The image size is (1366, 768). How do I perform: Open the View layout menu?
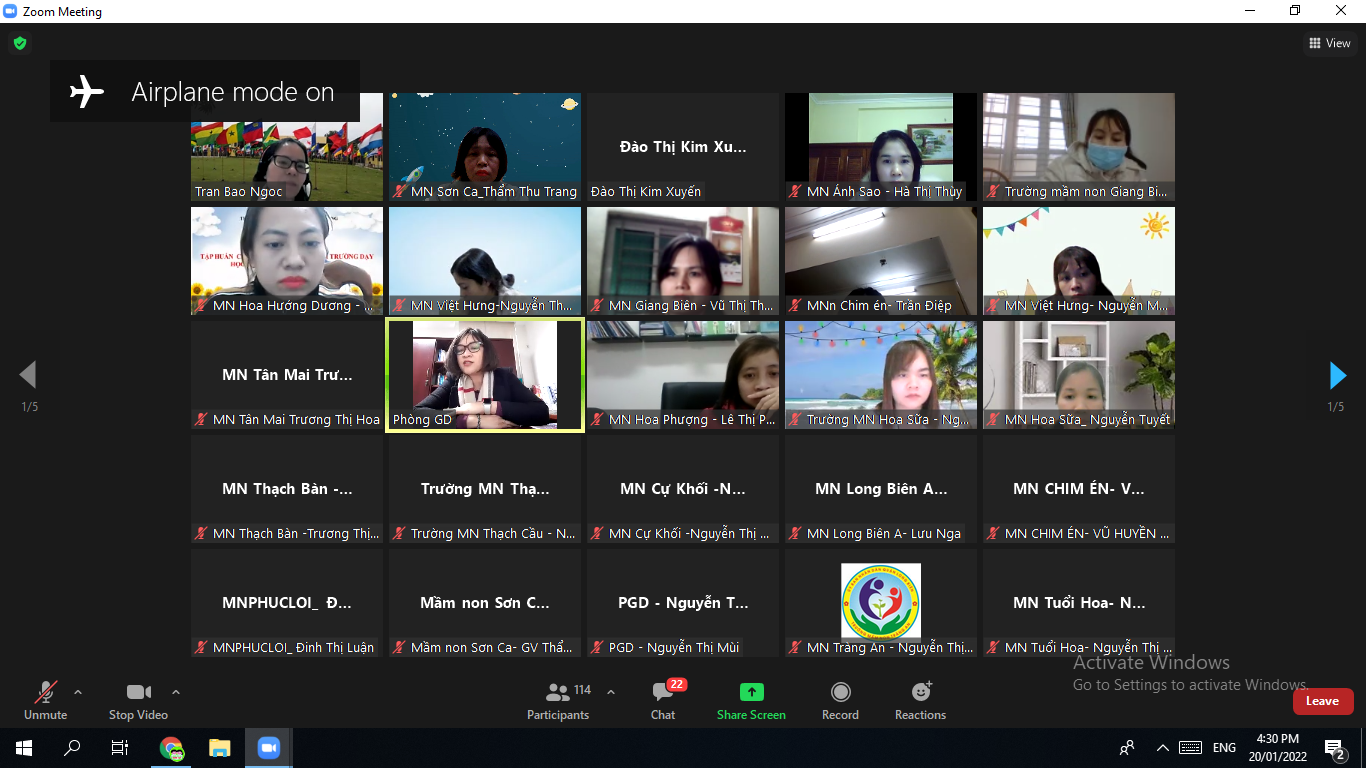1330,43
